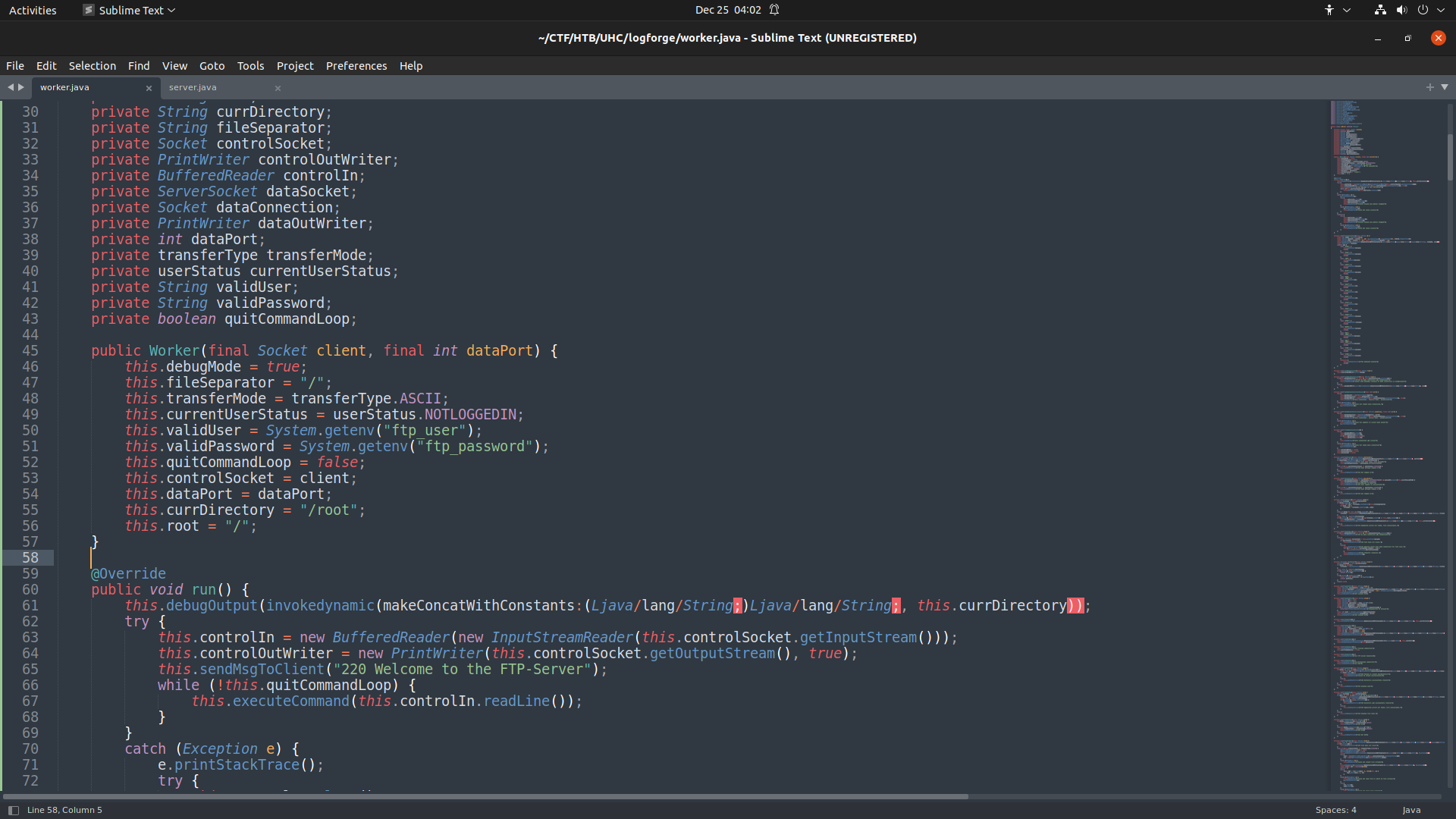Toggle the side bar status icon
This screenshot has height=819, width=1456.
pyautogui.click(x=13, y=810)
